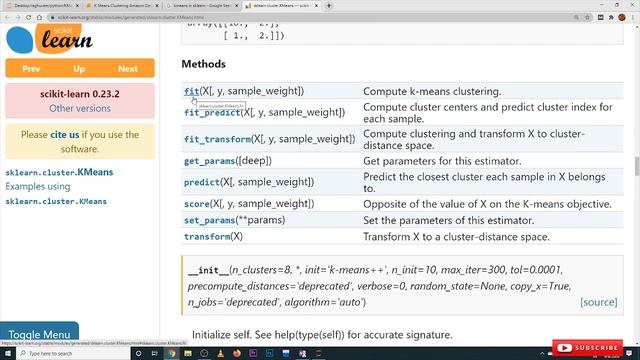The width and height of the screenshot is (640, 360).
Task: Open the Chrome profile avatar
Action: 622,17
